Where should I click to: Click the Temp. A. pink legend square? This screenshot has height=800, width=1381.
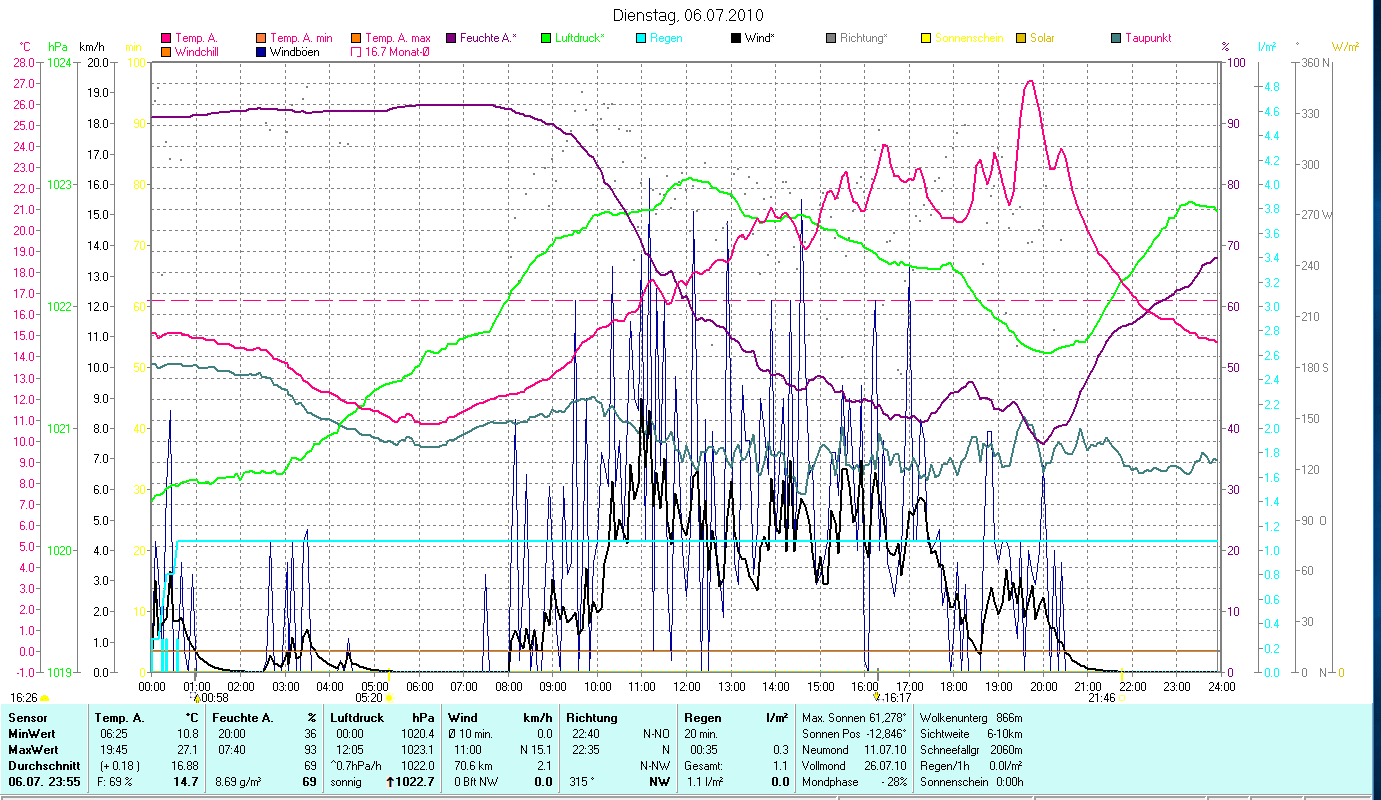pyautogui.click(x=166, y=38)
